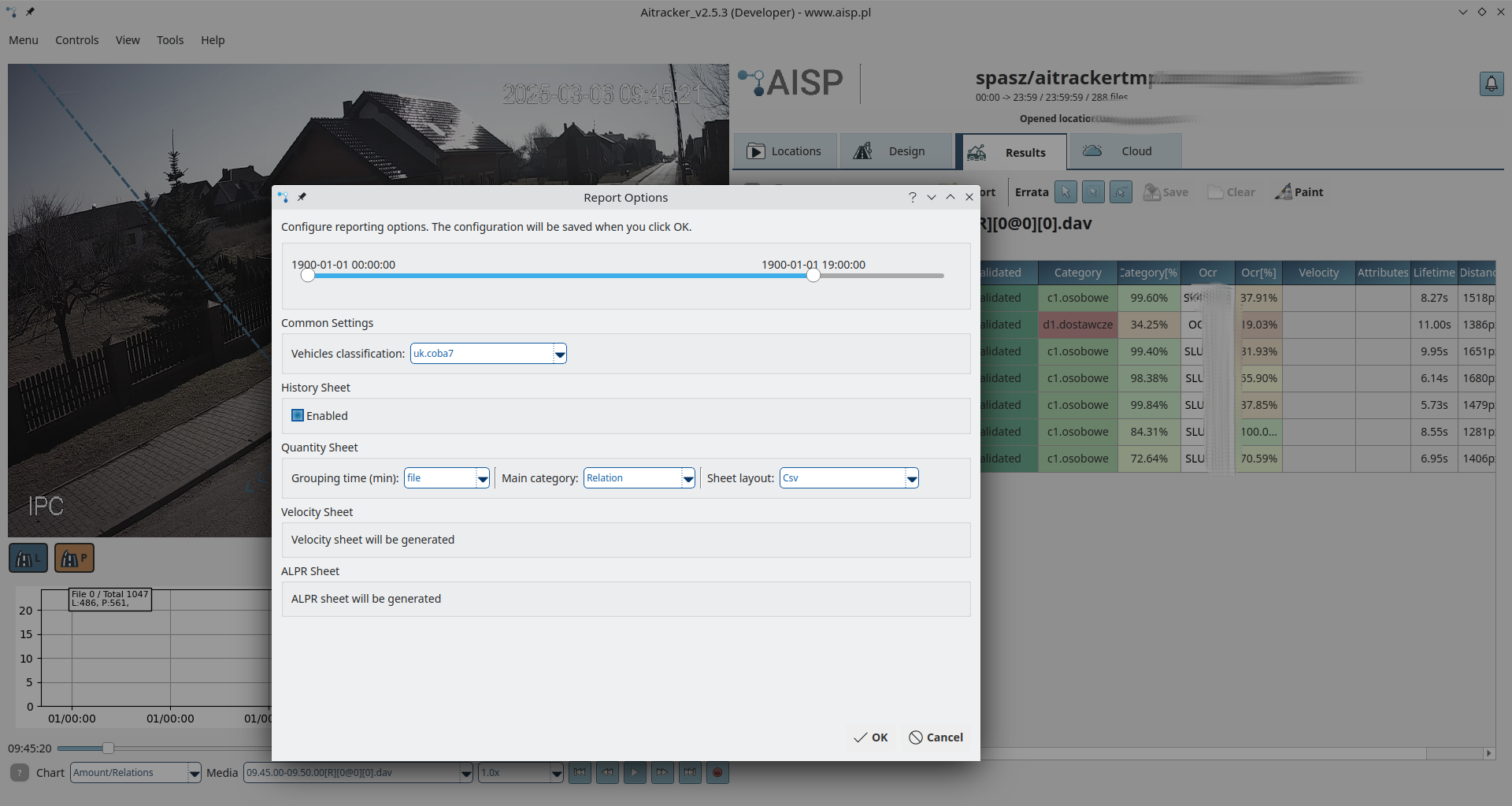Open the Vehicles classification dropdown
Viewport: 1512px width, 806px height.
559,353
